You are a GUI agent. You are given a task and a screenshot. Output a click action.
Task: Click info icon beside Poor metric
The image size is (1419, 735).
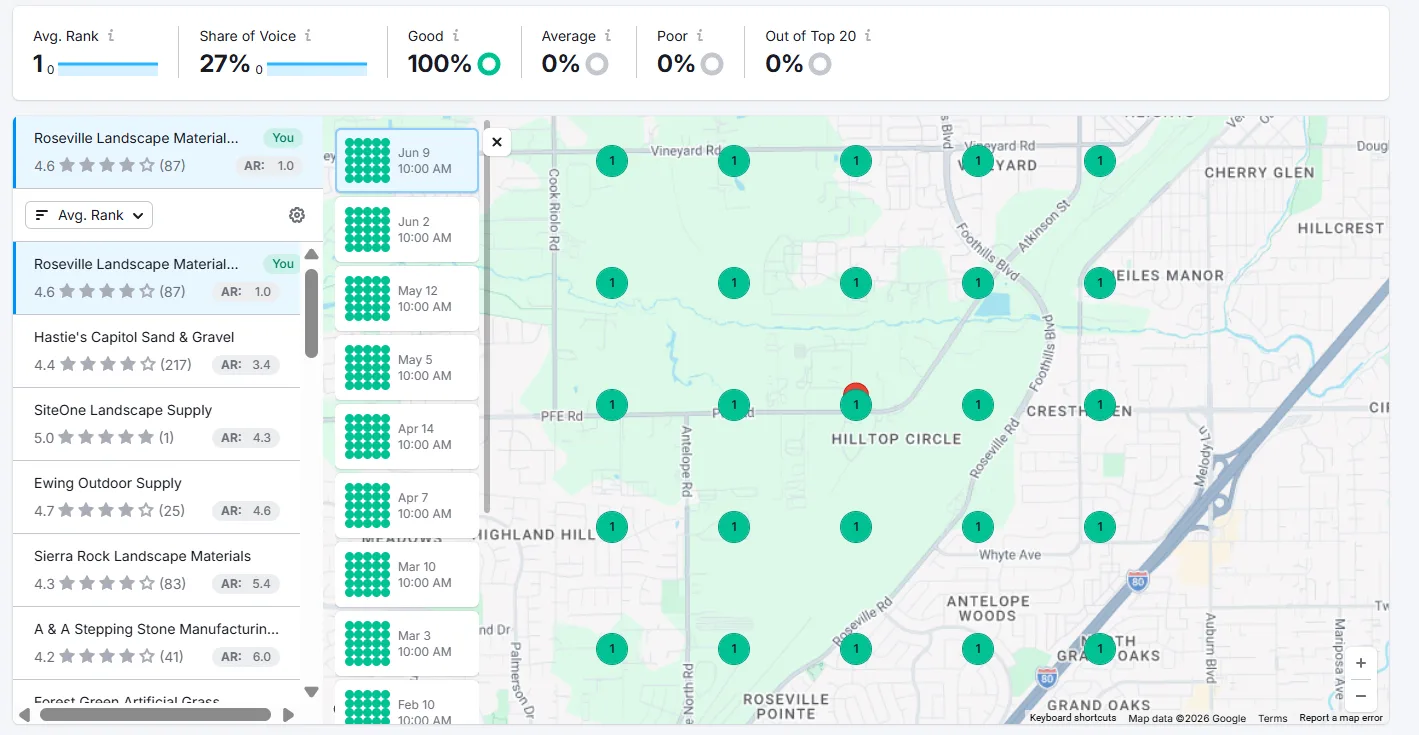click(x=700, y=36)
